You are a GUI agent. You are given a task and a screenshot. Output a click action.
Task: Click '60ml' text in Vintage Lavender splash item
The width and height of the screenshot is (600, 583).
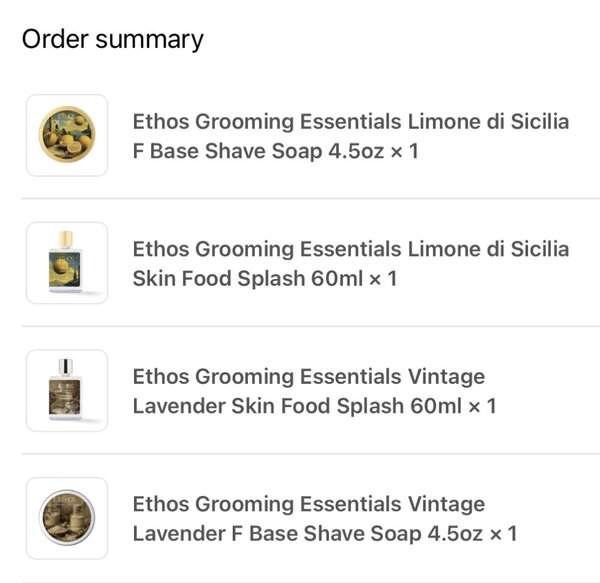pos(436,406)
